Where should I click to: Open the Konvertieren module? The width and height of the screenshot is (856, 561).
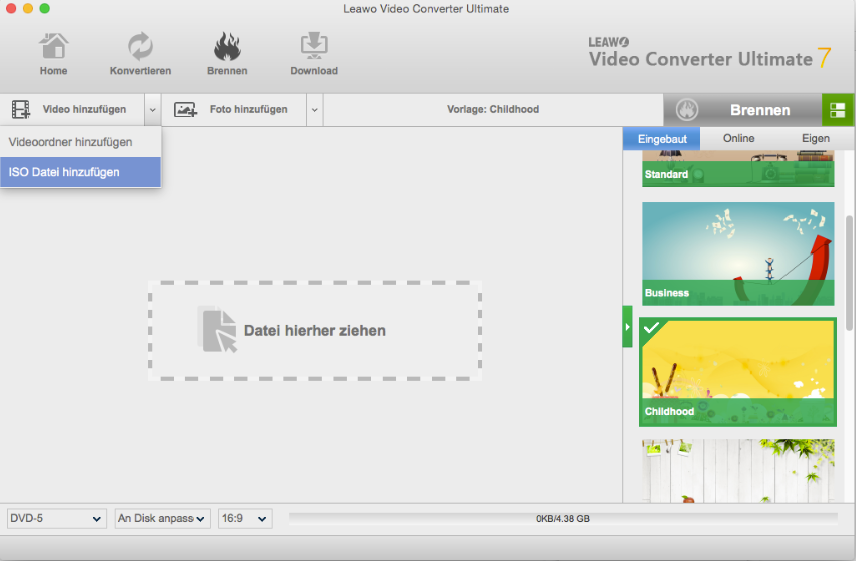pyautogui.click(x=140, y=54)
